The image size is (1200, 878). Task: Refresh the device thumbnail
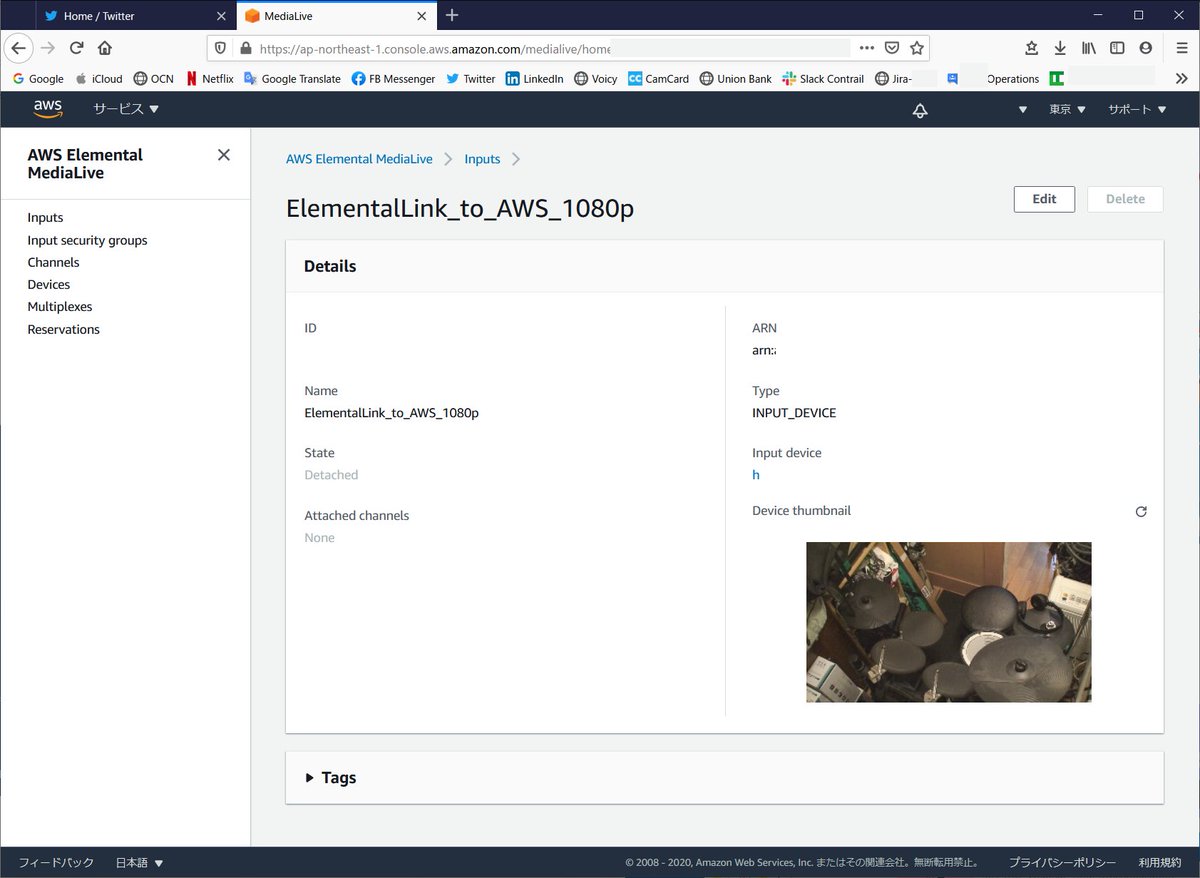1141,511
